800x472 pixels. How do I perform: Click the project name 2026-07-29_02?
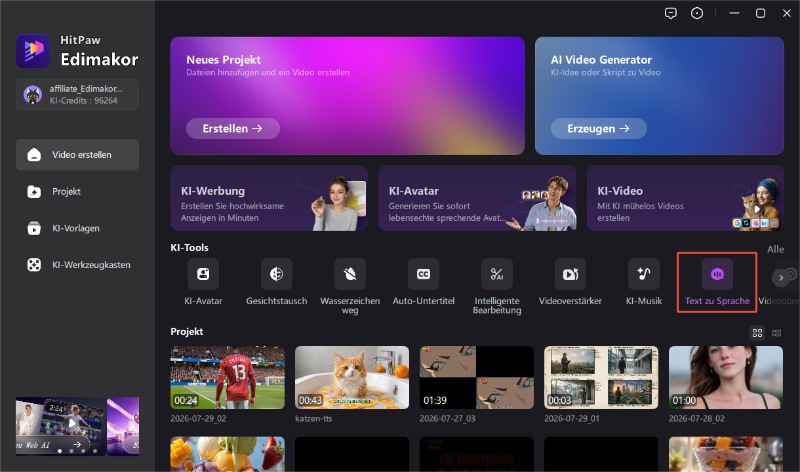pos(198,418)
